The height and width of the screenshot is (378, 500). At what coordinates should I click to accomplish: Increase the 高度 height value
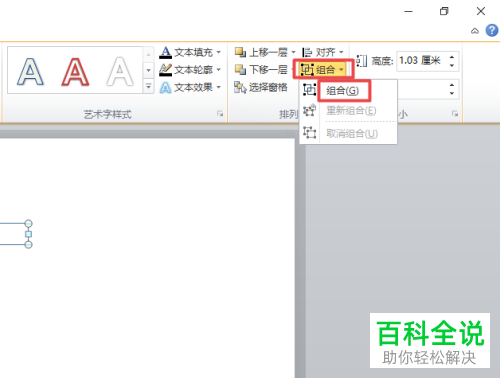452,57
